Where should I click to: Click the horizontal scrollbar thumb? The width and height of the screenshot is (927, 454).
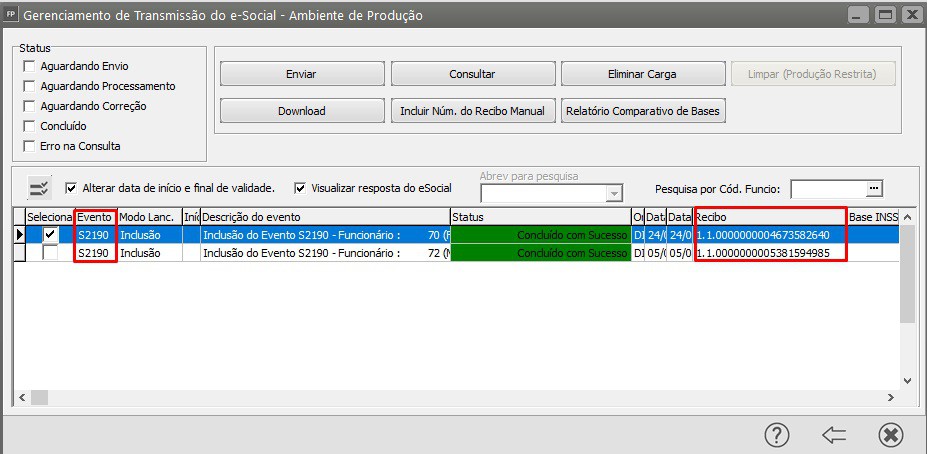click(x=39, y=397)
